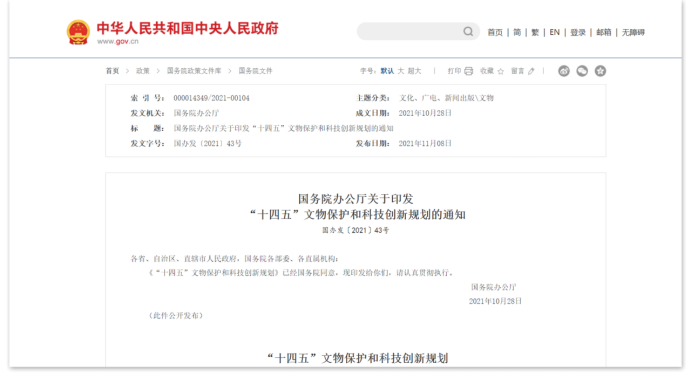The height and width of the screenshot is (378, 692).
Task: Switch to simplified Chinese 简
Action: pyautogui.click(x=517, y=32)
